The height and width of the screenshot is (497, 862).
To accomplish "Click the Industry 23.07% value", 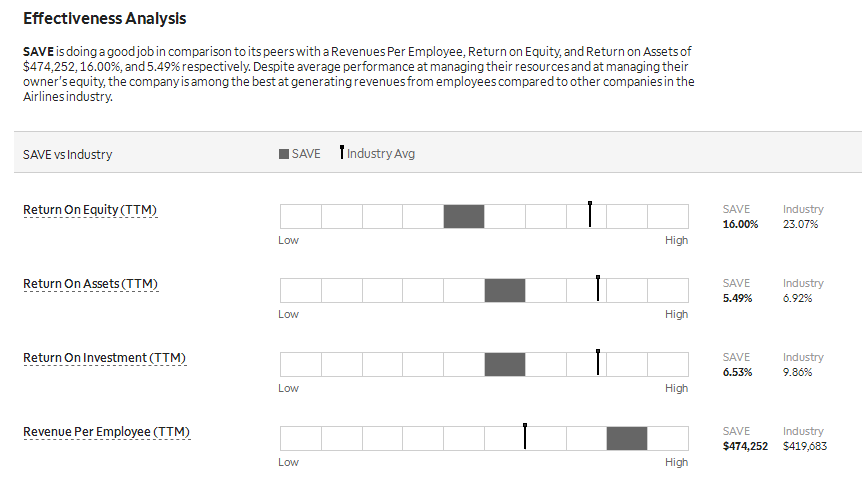I will pyautogui.click(x=800, y=224).
